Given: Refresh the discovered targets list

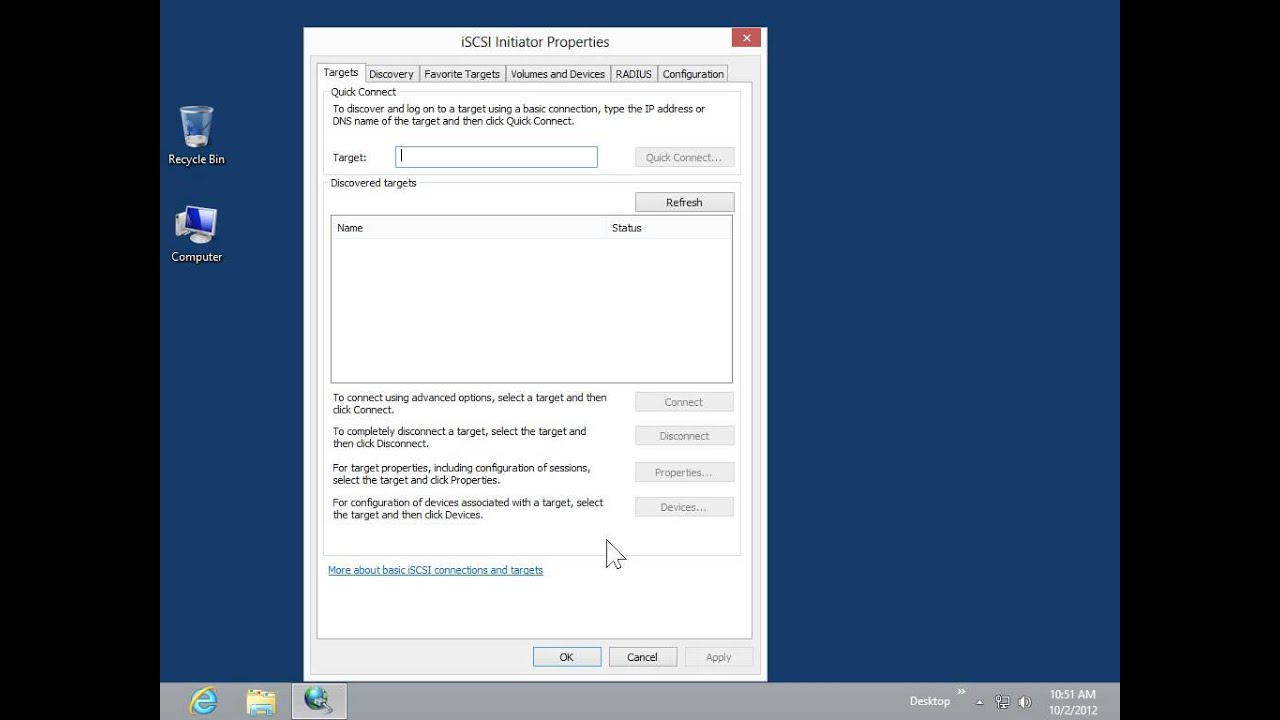Looking at the screenshot, I should (684, 202).
